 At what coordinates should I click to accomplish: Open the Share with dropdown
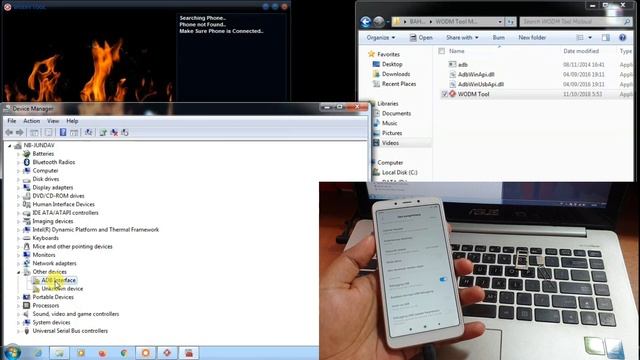click(x=462, y=38)
